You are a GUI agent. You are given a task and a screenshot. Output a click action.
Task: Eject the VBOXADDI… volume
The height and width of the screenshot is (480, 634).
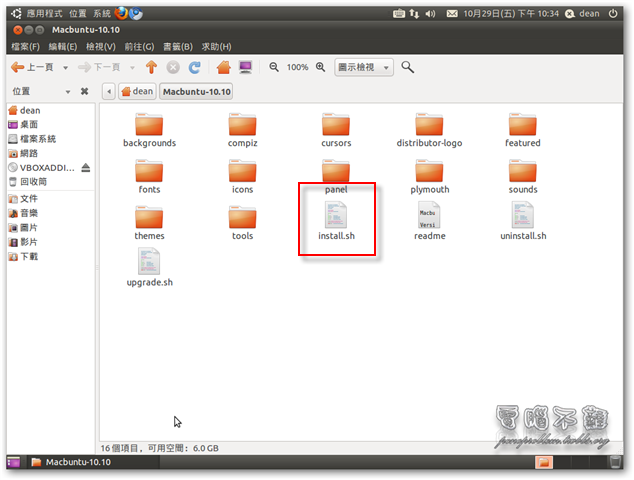85,167
